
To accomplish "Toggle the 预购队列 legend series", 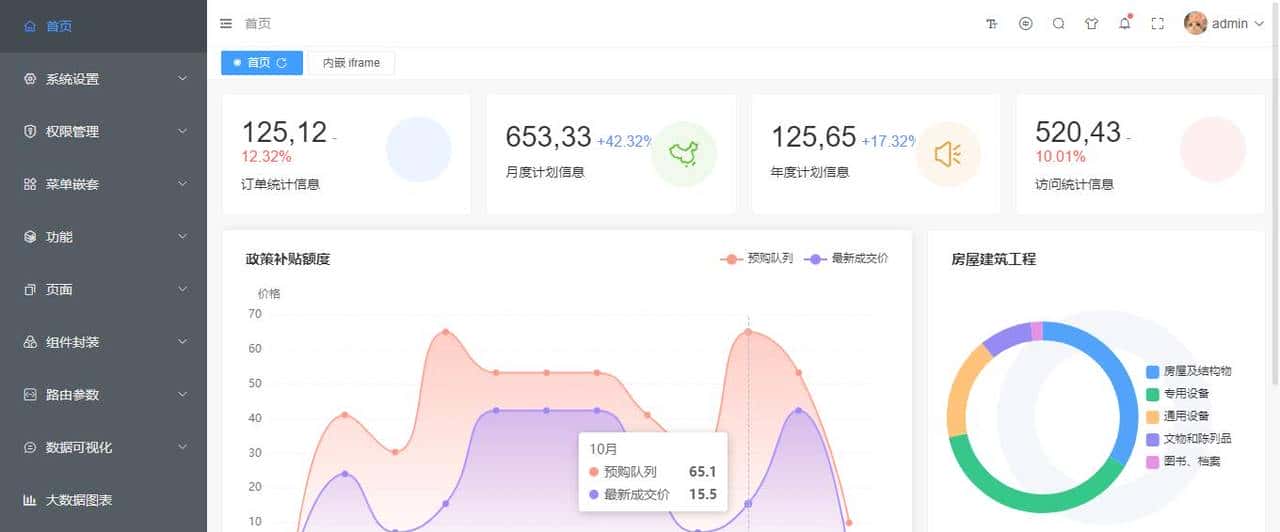I will (x=757, y=258).
